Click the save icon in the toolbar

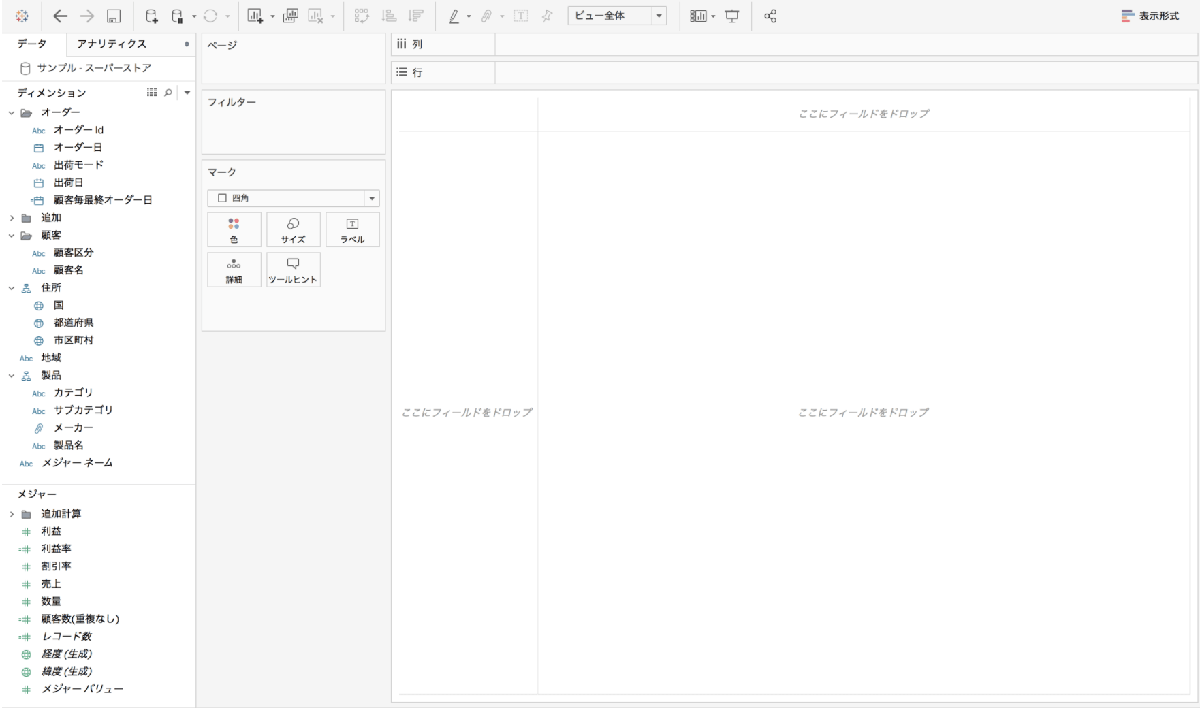point(114,16)
